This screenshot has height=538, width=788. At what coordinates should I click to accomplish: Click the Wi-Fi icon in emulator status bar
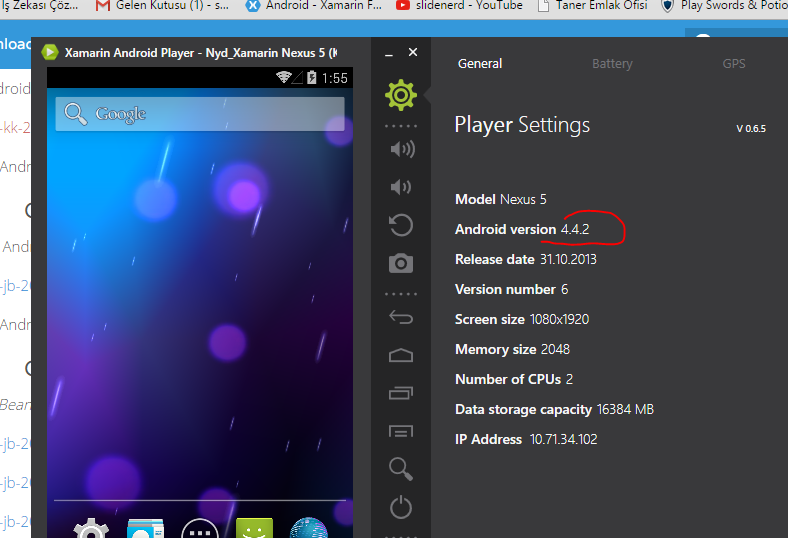coord(283,77)
